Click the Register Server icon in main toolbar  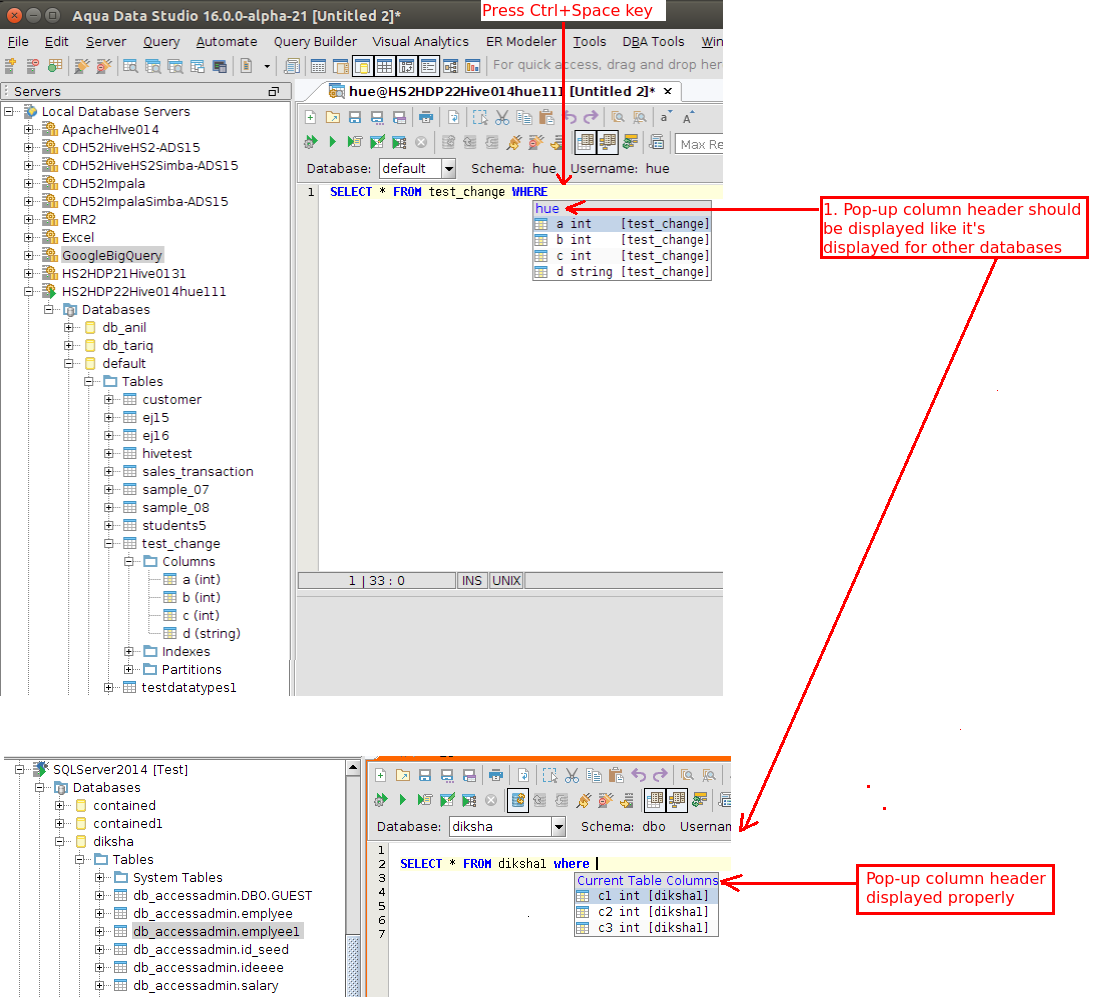(x=10, y=66)
